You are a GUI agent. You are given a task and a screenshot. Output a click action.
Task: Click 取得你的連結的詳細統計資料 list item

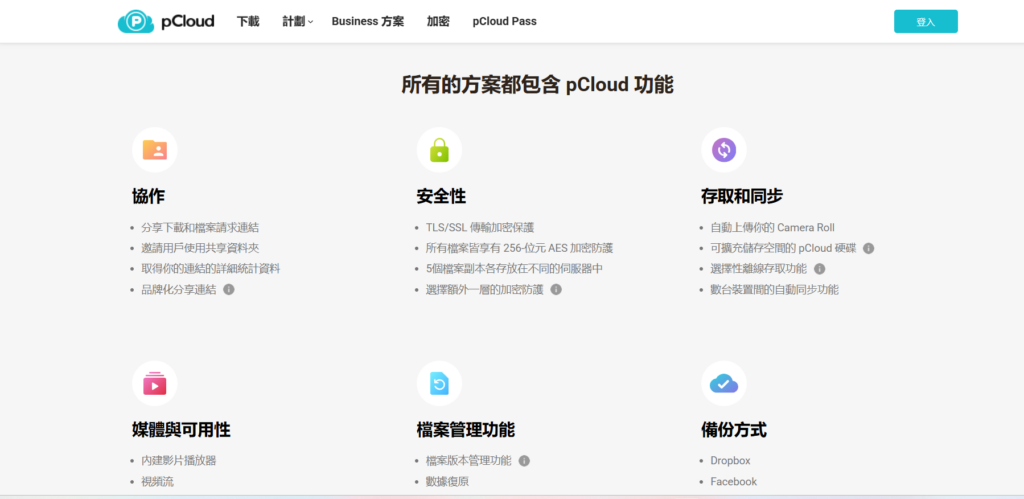[x=210, y=268]
